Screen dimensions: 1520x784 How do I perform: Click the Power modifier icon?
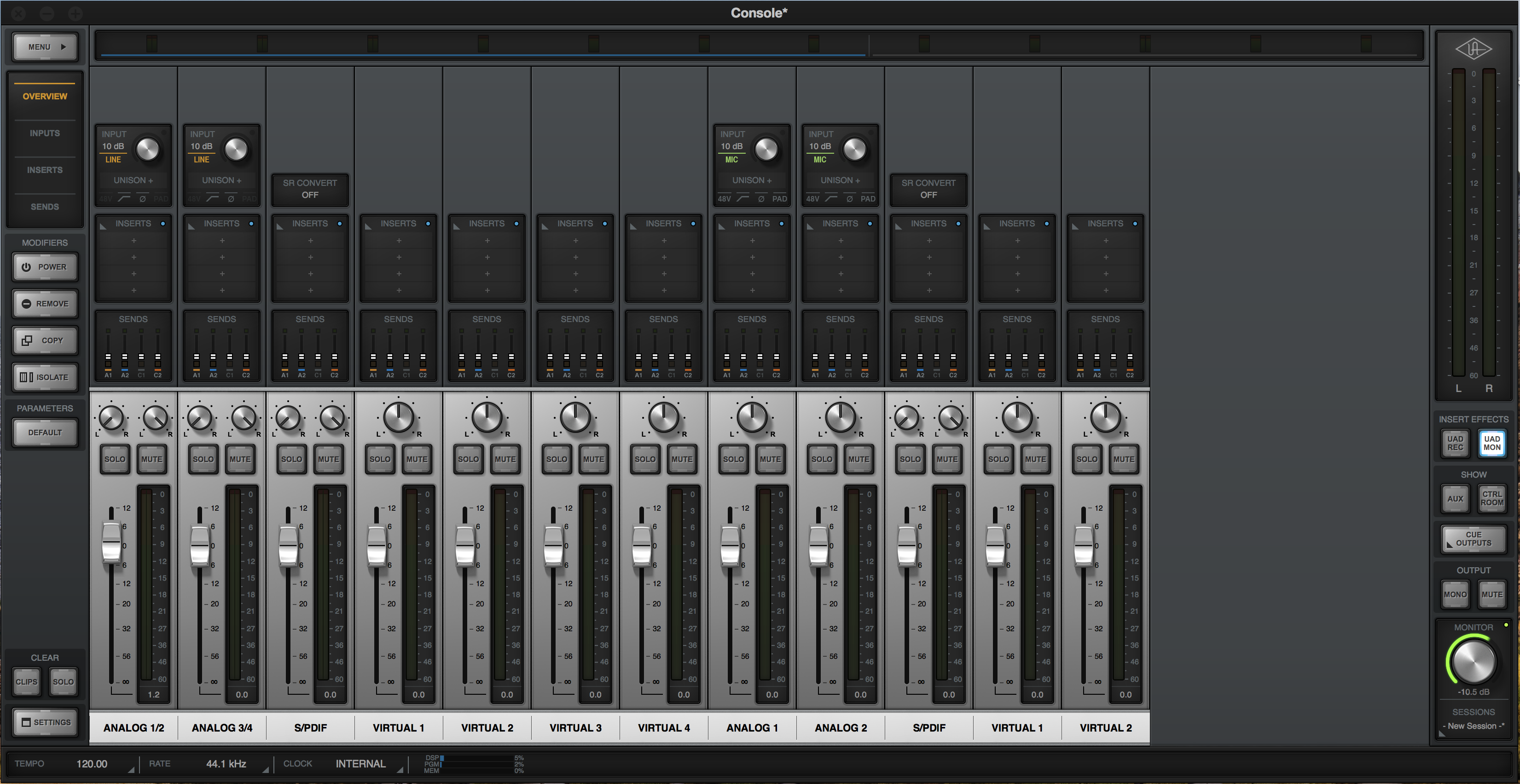click(x=27, y=267)
